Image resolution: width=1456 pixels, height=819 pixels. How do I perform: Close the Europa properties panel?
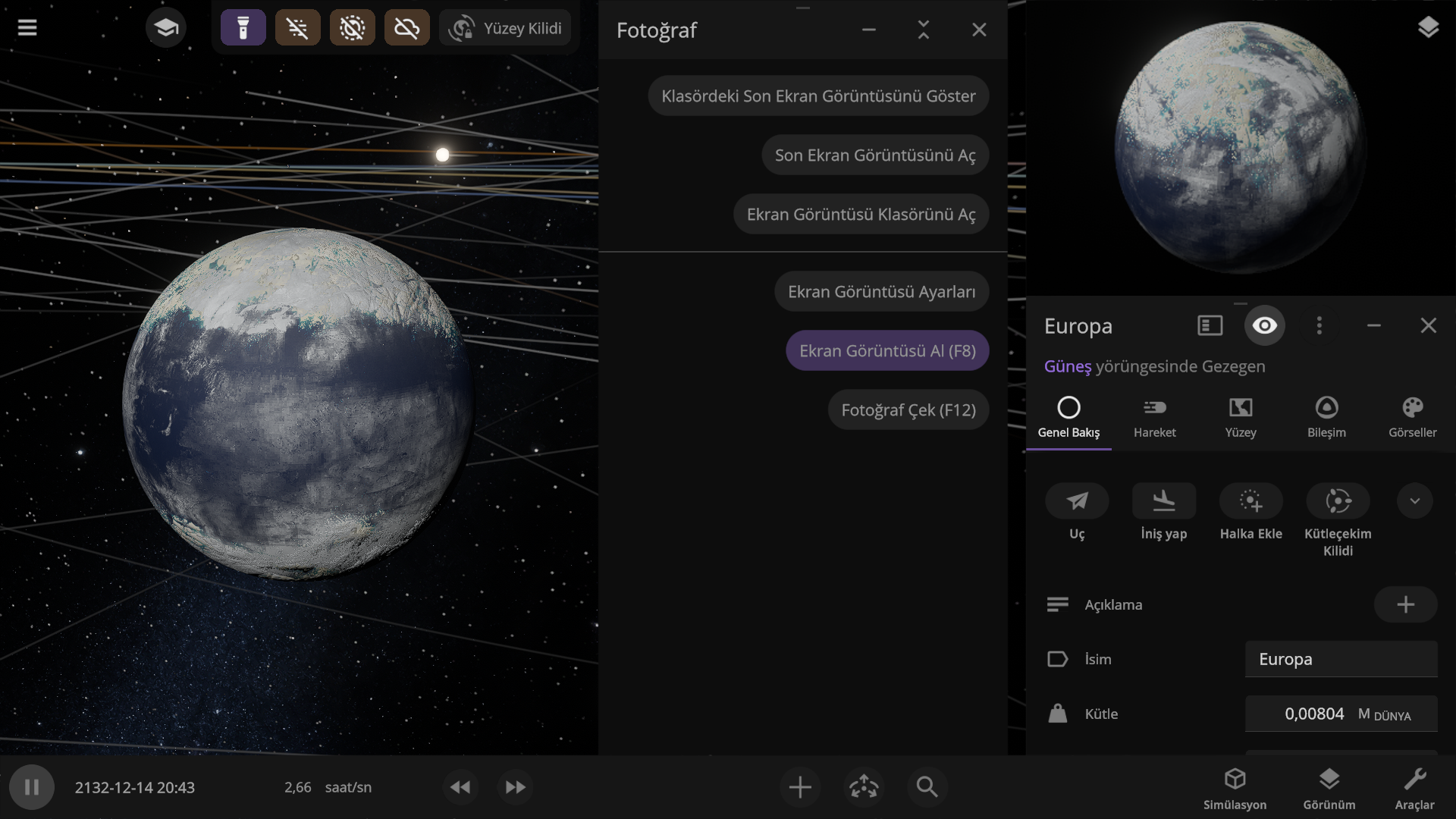point(1429,325)
